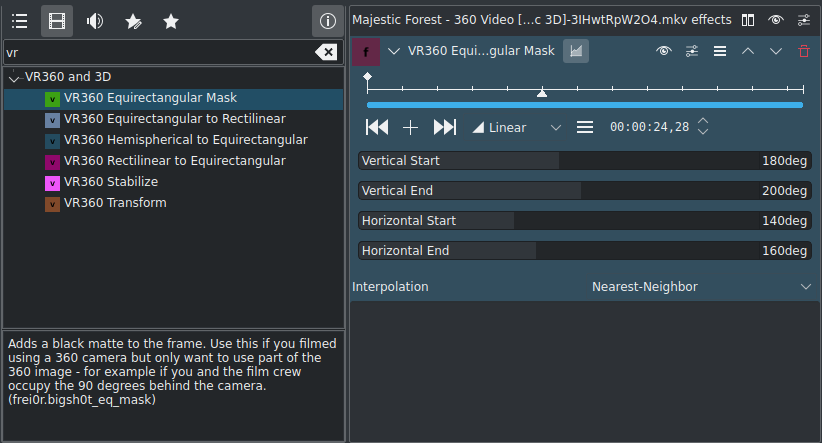Open the Interpolation Nearest-Neighbor dropdown
Image resolution: width=822 pixels, height=443 pixels.
coord(700,287)
